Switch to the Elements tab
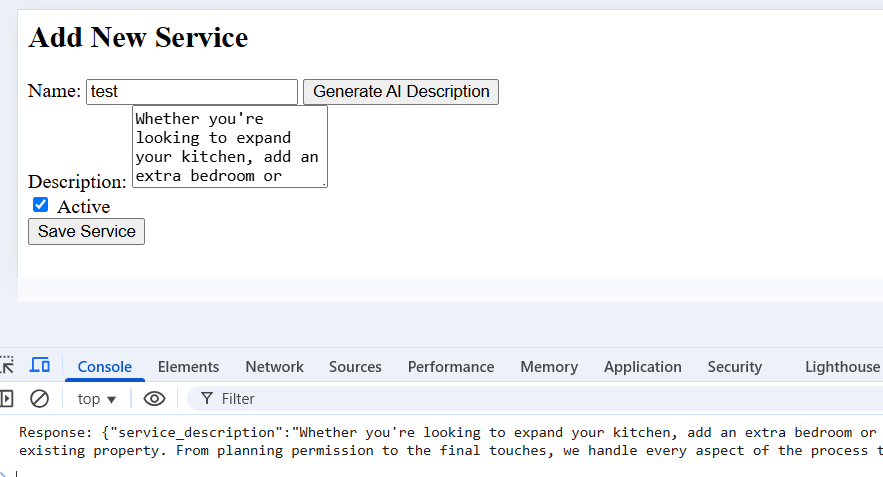The width and height of the screenshot is (883, 477). 188,367
